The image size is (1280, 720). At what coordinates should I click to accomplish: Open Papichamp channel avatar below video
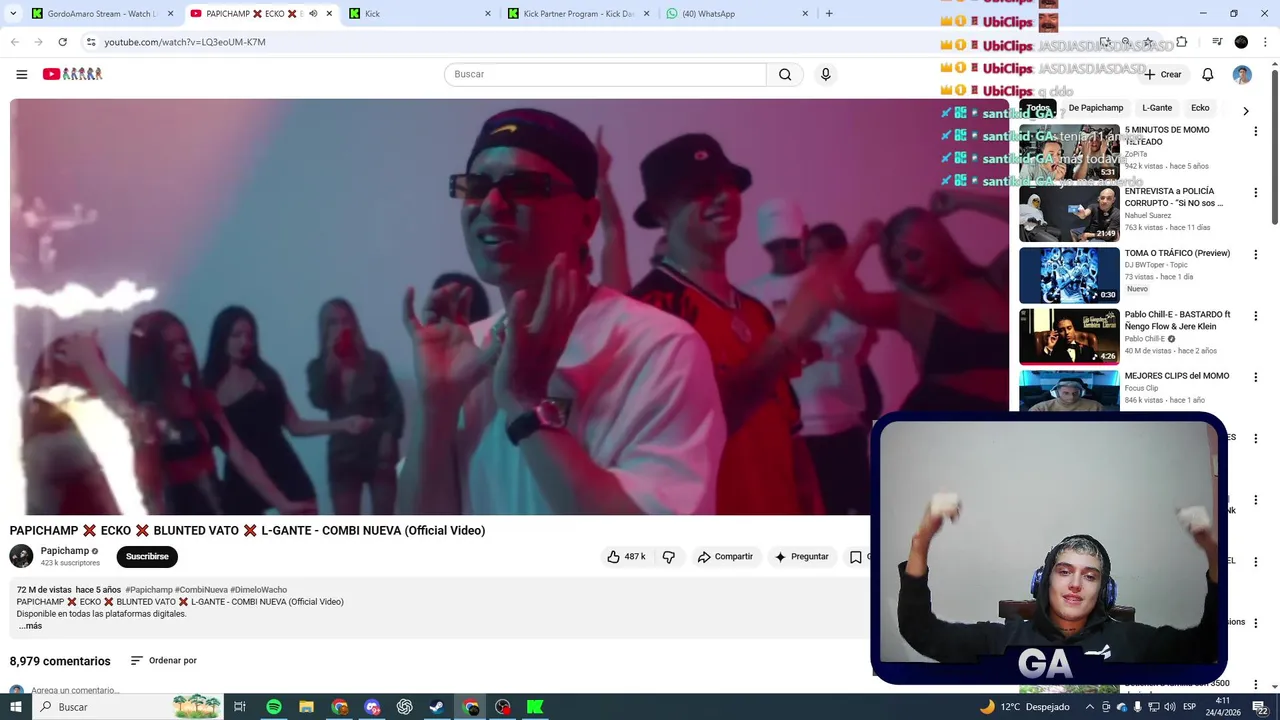click(21, 556)
